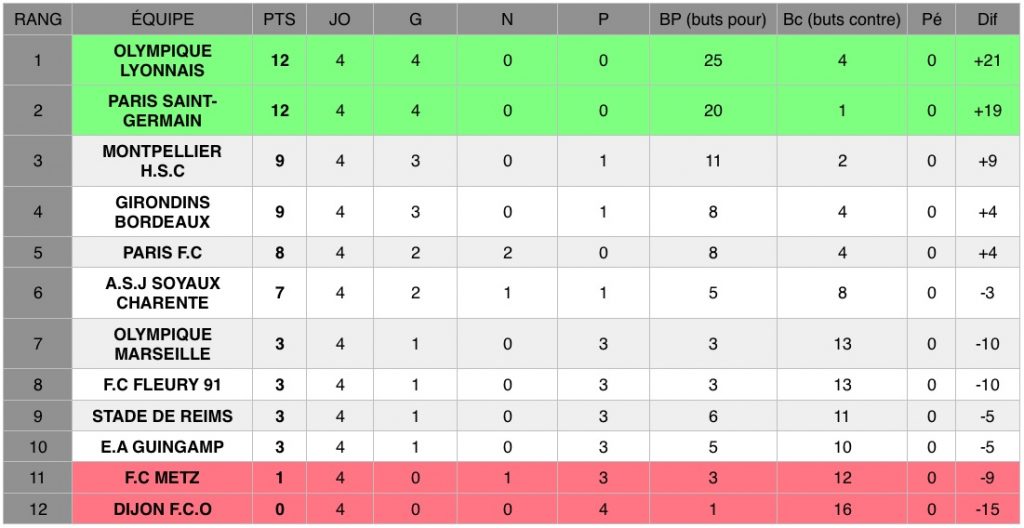The image size is (1024, 528).
Task: Click the A.S.J SOYAUX CHARENTE cell
Action: pyautogui.click(x=162, y=293)
